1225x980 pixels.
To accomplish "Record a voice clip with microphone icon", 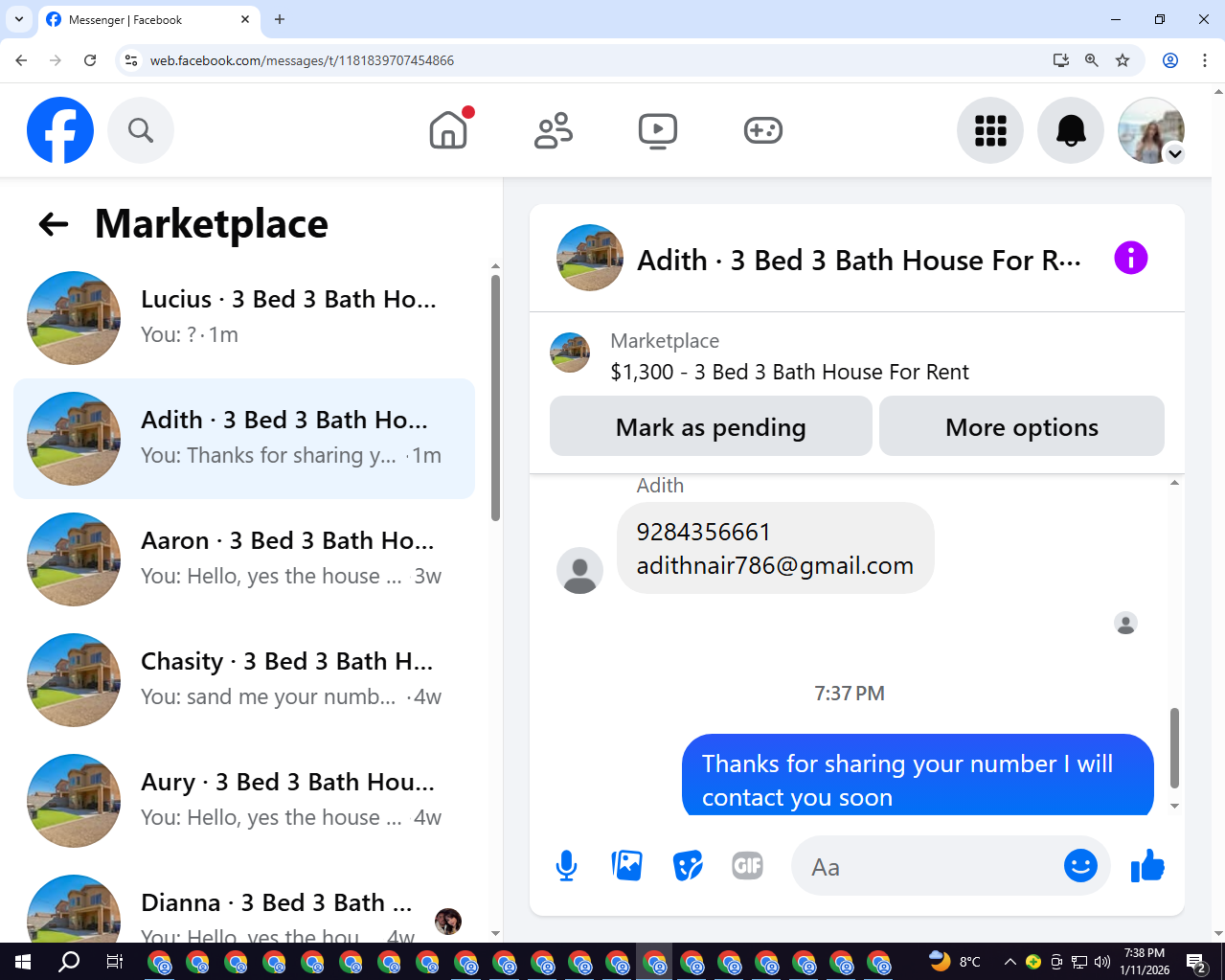I will coord(566,866).
